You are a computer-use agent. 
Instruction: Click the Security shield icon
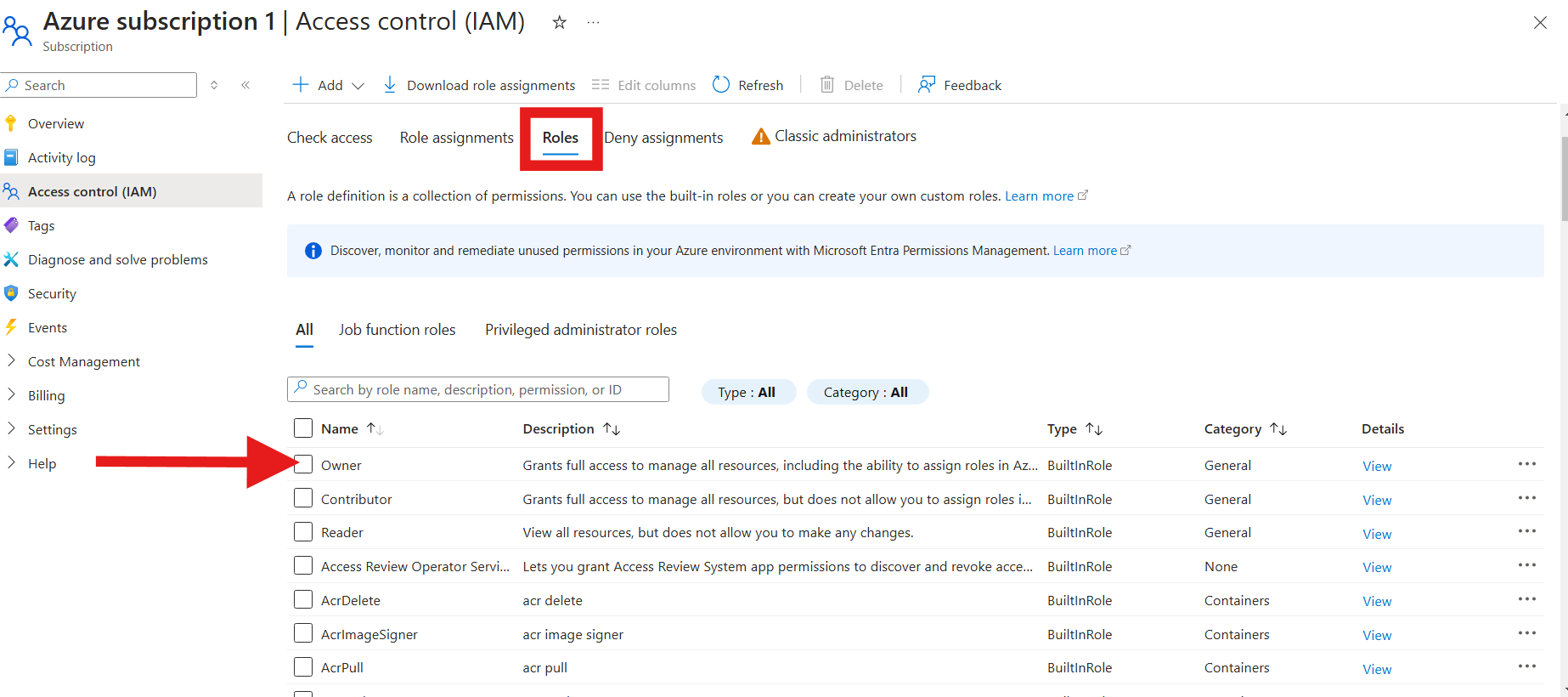click(11, 293)
